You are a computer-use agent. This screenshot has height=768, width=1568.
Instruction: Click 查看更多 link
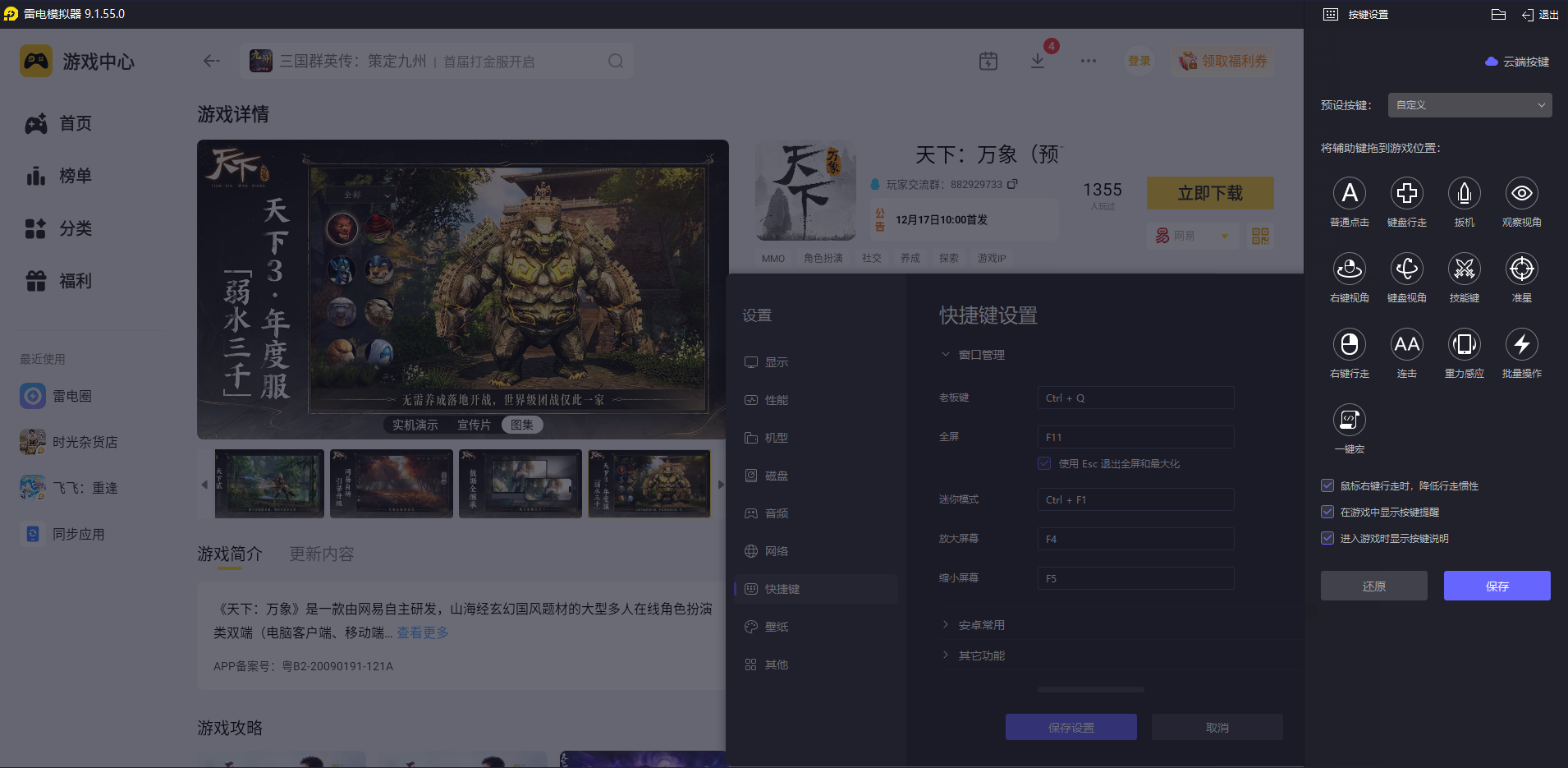[x=423, y=632]
